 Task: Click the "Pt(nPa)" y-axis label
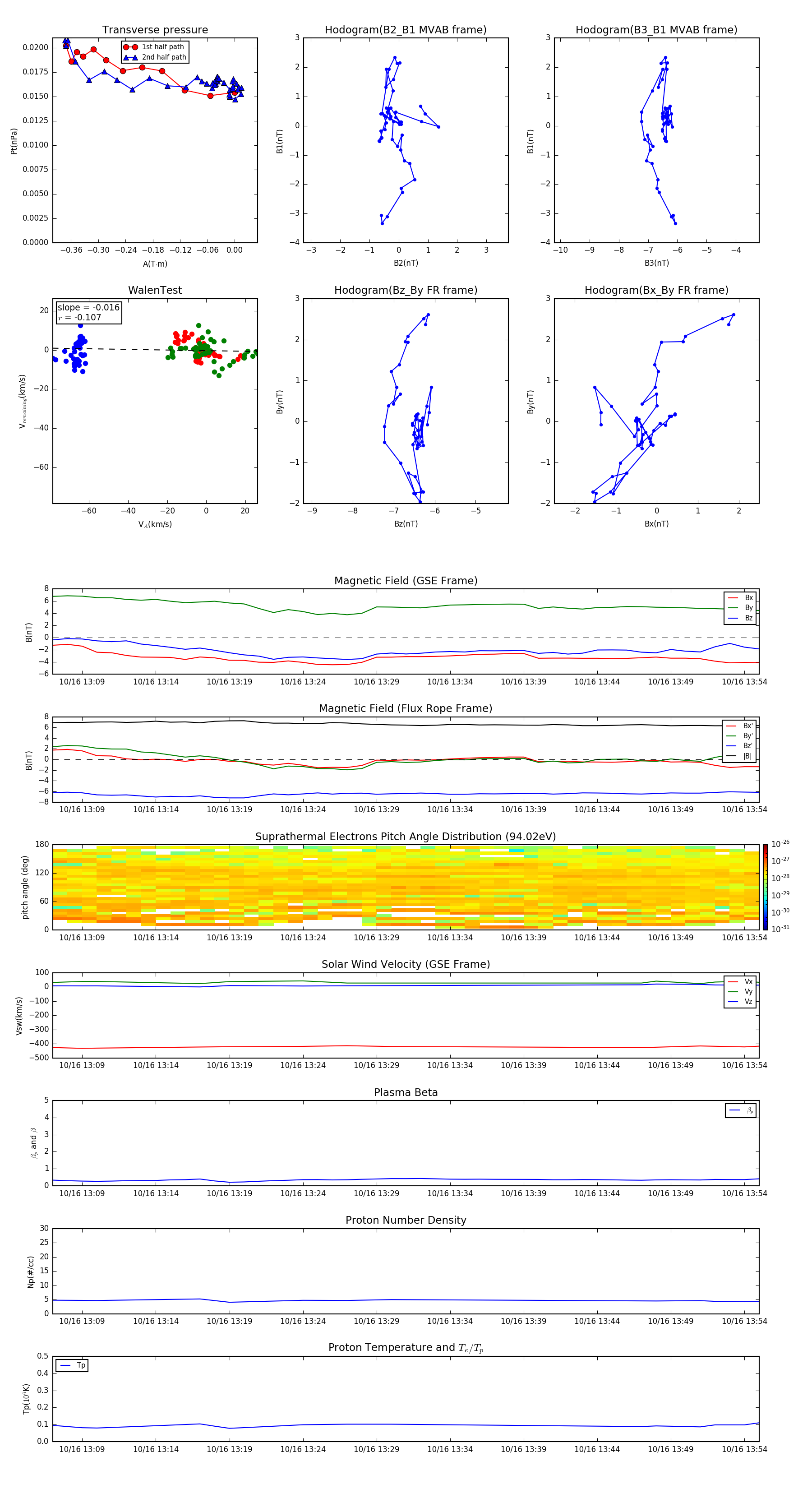pos(14,141)
